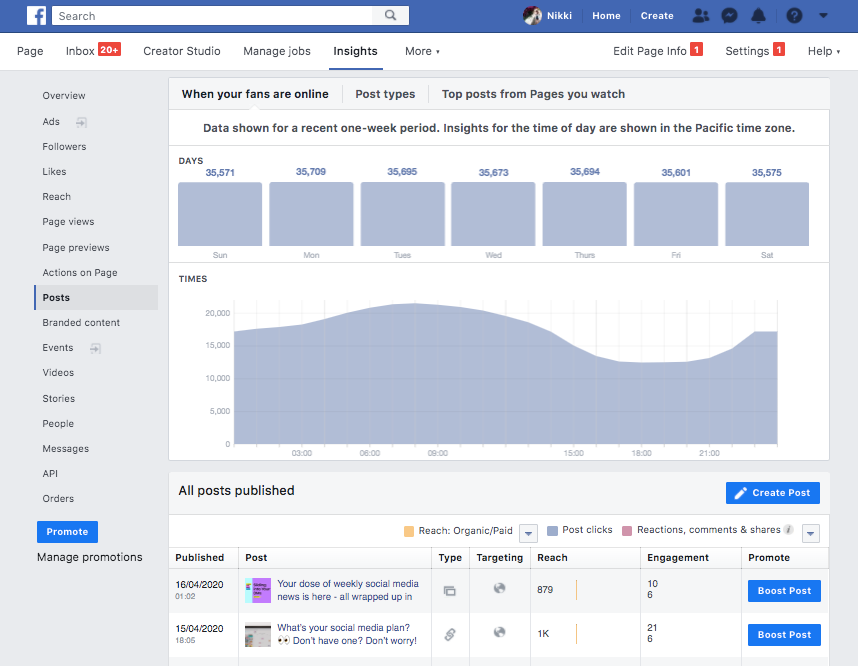
Task: Click the Create link in top bar
Action: [657, 16]
